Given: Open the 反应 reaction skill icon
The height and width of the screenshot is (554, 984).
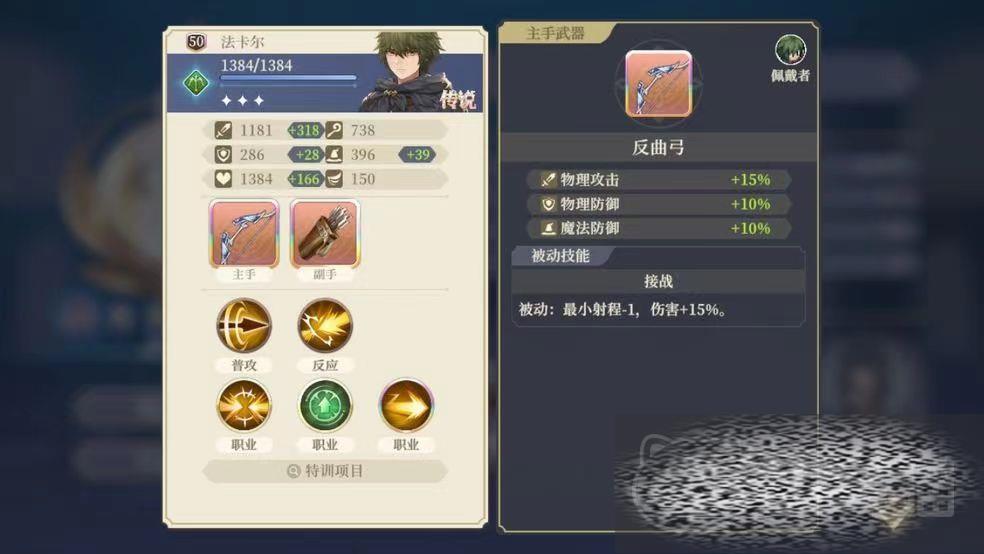Looking at the screenshot, I should 325,325.
